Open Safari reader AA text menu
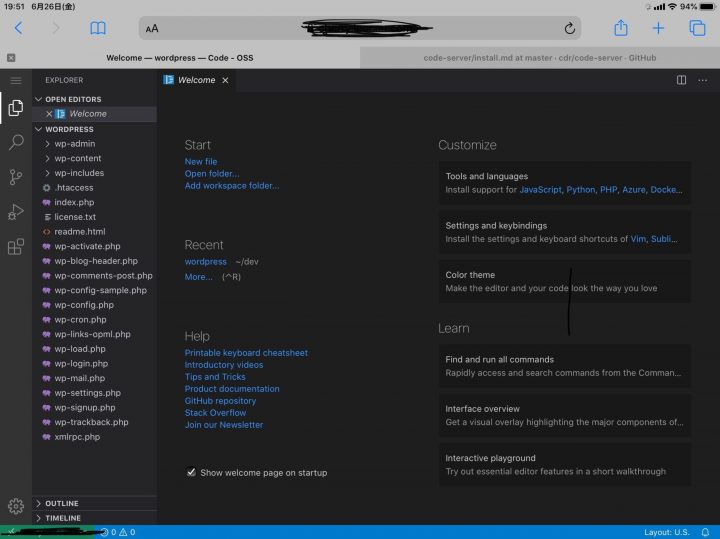 [152, 28]
